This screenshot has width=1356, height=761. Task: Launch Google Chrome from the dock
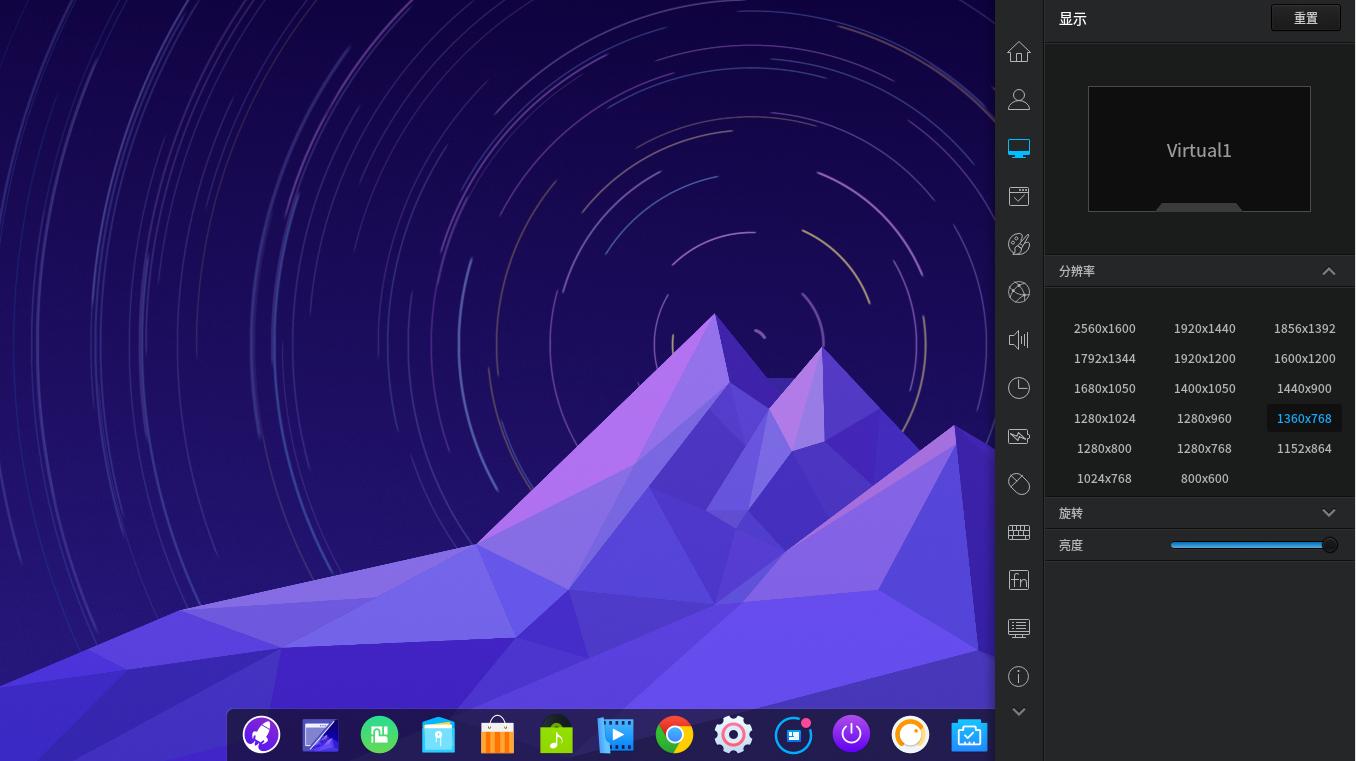(674, 735)
